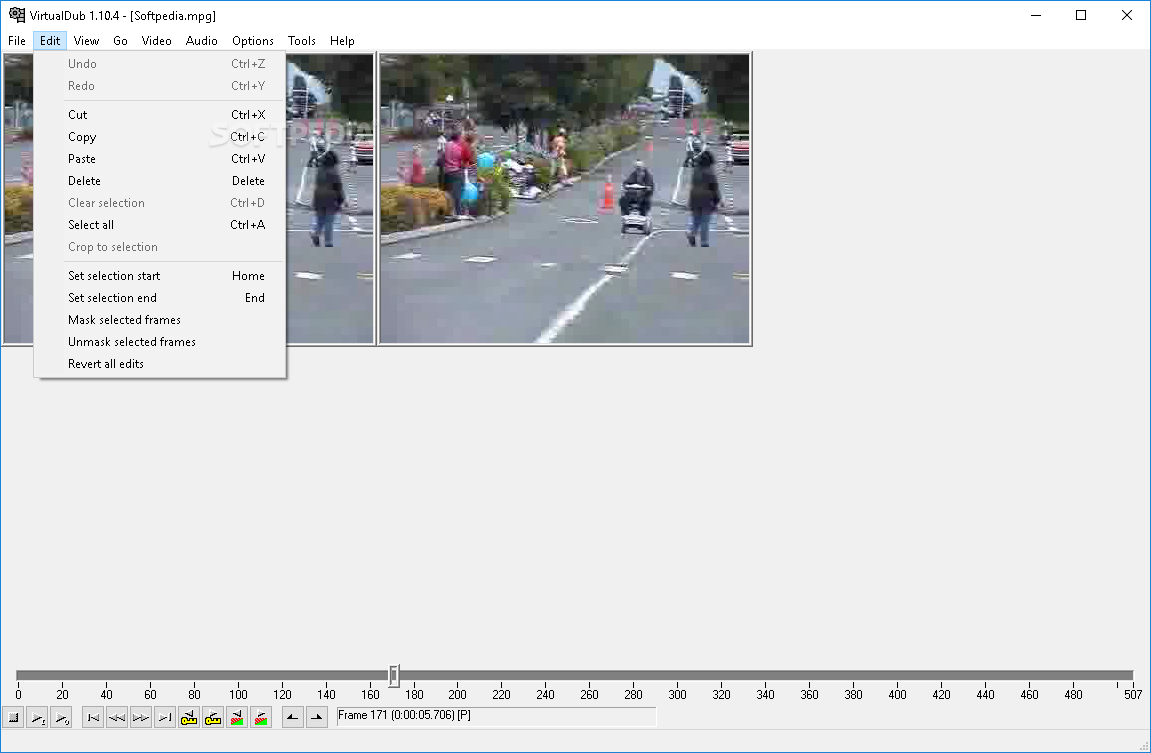The width and height of the screenshot is (1151, 753).
Task: Choose Mask selected frames
Action: (x=160, y=320)
